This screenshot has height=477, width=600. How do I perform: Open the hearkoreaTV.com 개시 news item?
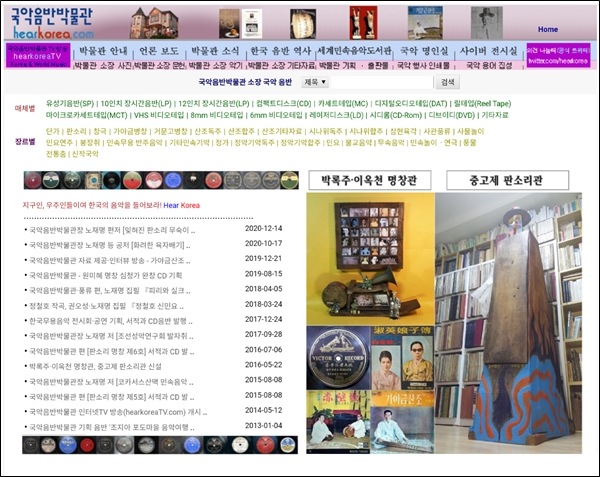(x=118, y=412)
